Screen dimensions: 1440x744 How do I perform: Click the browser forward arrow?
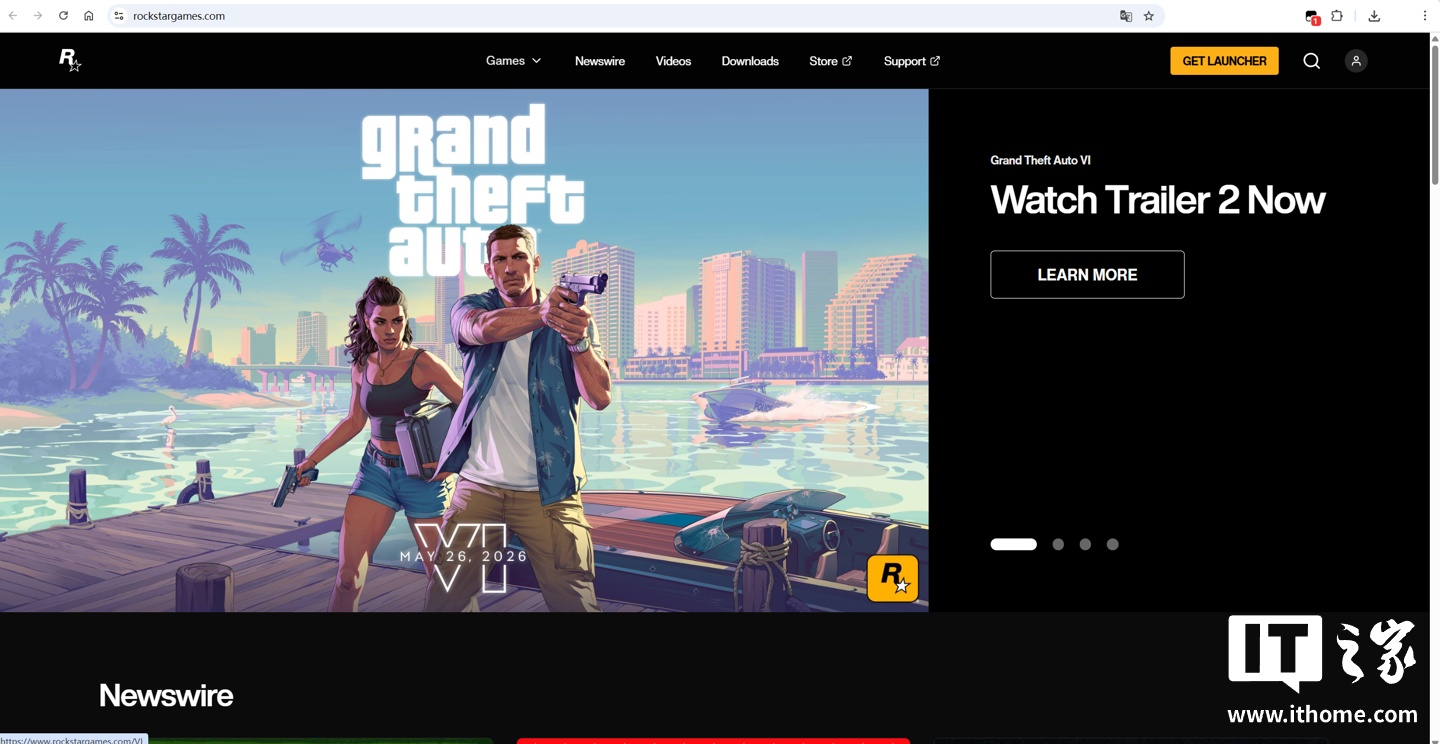tap(38, 16)
